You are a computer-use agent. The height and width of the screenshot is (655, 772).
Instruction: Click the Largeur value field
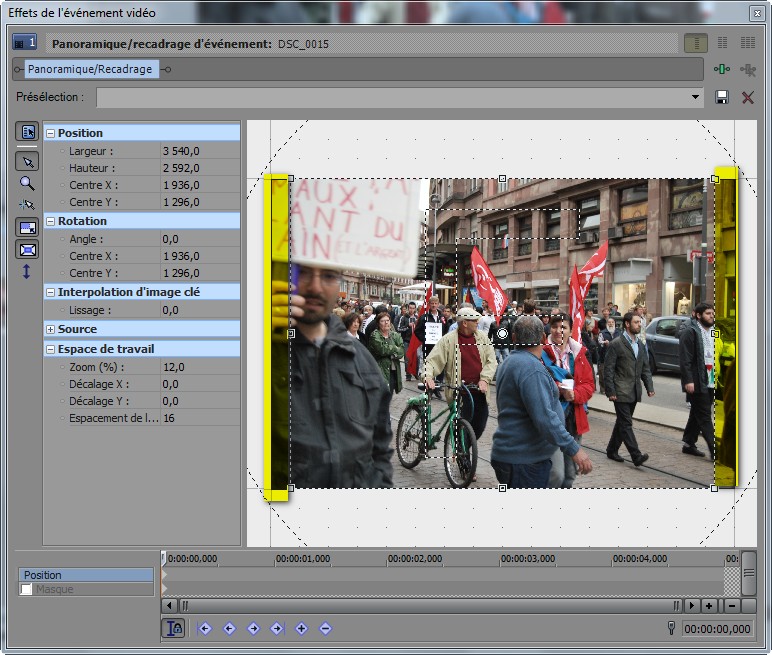[199, 151]
